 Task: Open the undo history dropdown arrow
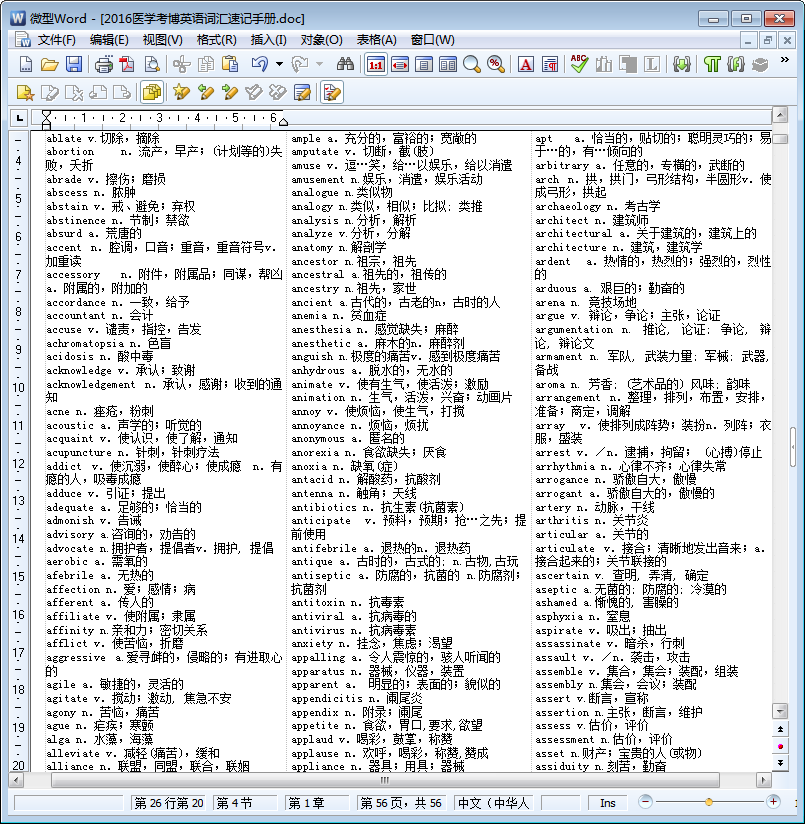(279, 64)
